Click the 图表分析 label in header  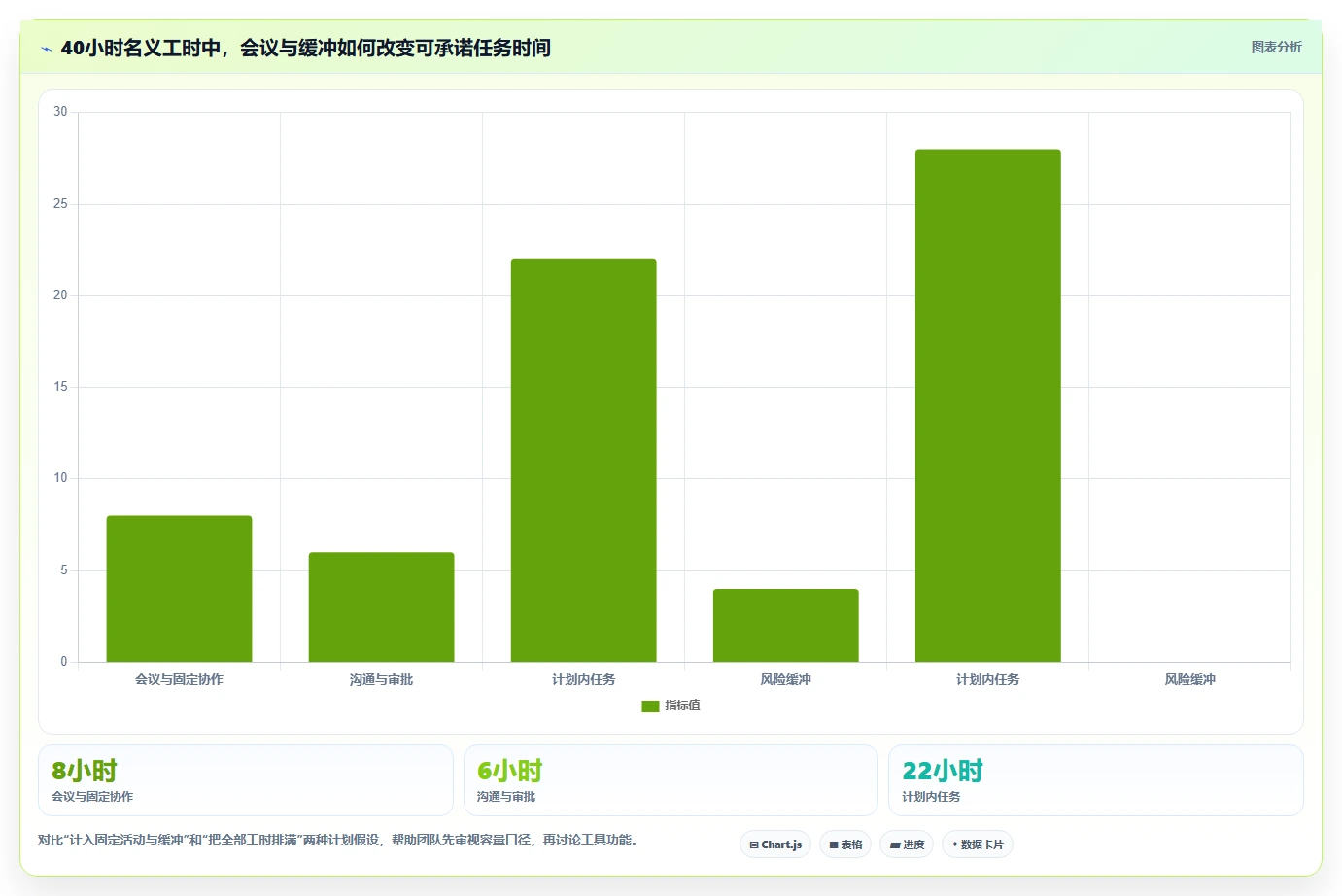(1276, 47)
